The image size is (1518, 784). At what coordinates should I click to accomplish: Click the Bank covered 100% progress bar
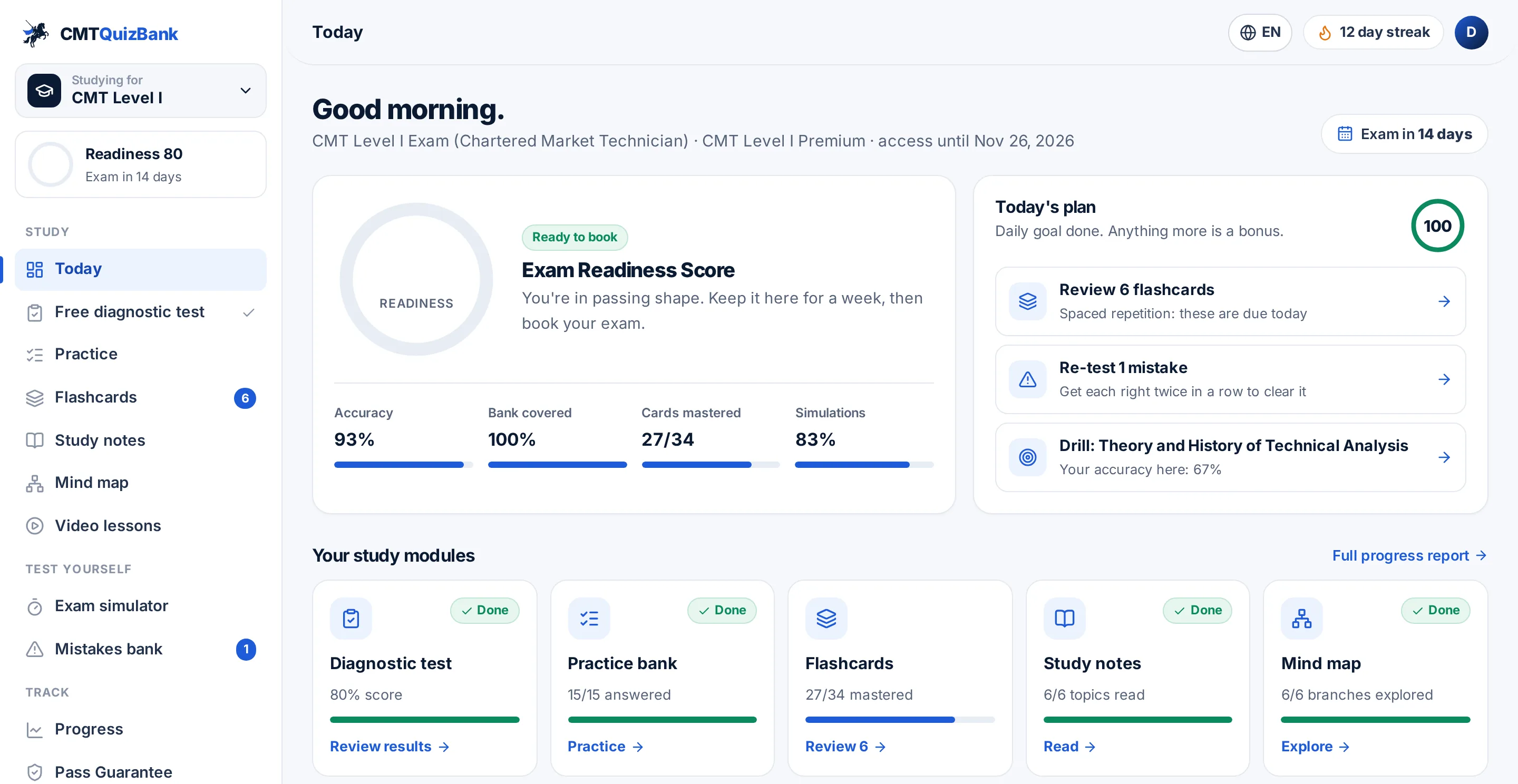557,465
